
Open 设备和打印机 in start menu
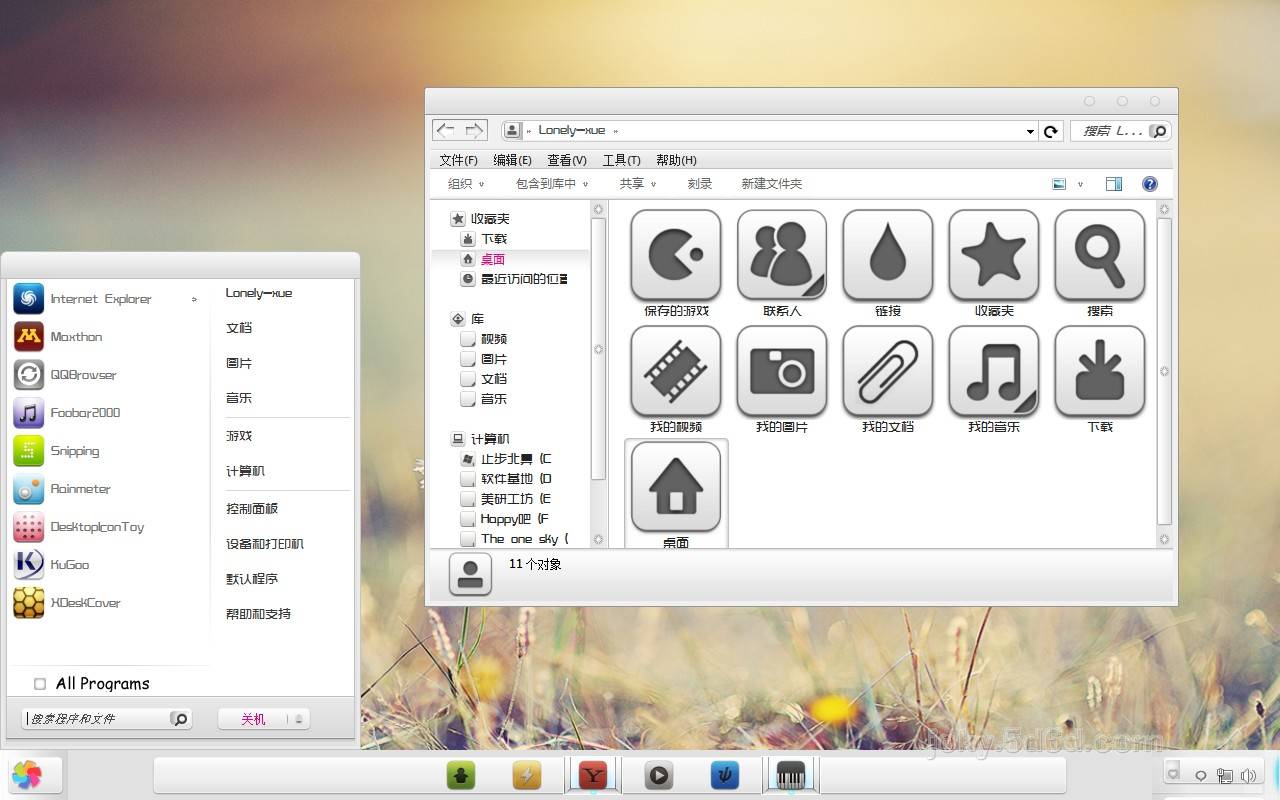(x=265, y=544)
